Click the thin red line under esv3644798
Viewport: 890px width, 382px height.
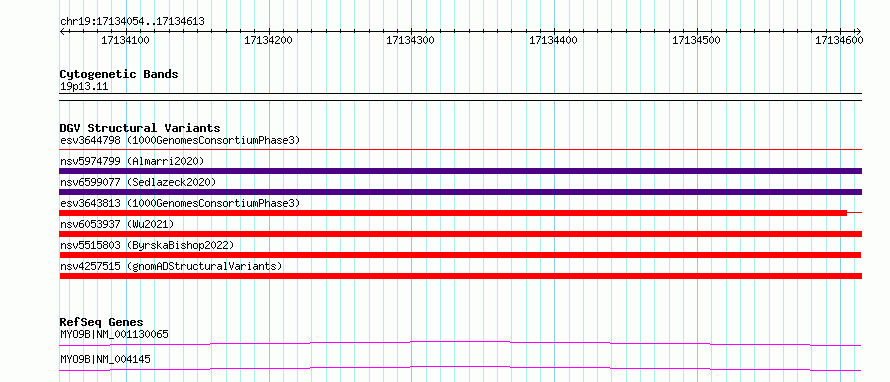460,150
